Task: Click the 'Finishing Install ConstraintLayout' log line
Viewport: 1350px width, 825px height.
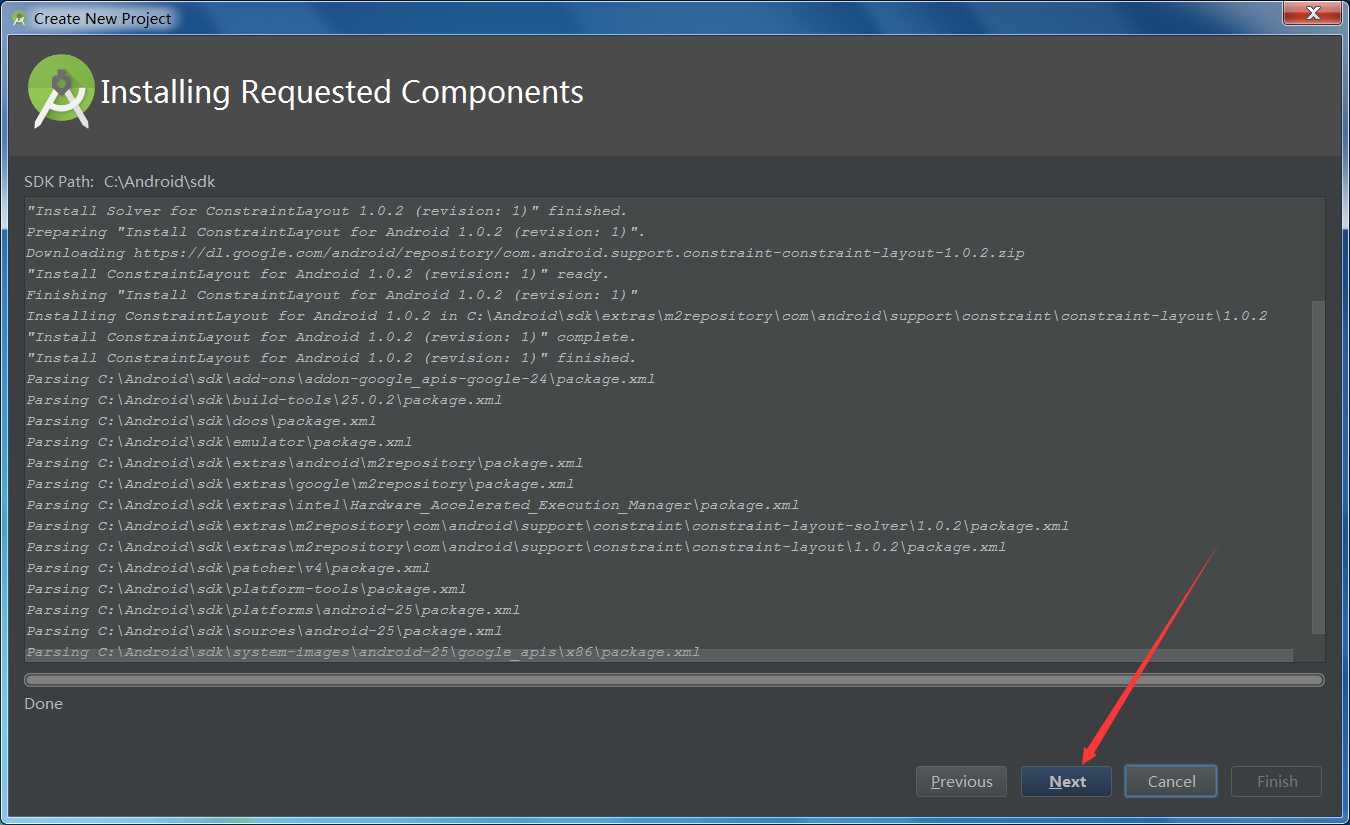Action: click(332, 295)
